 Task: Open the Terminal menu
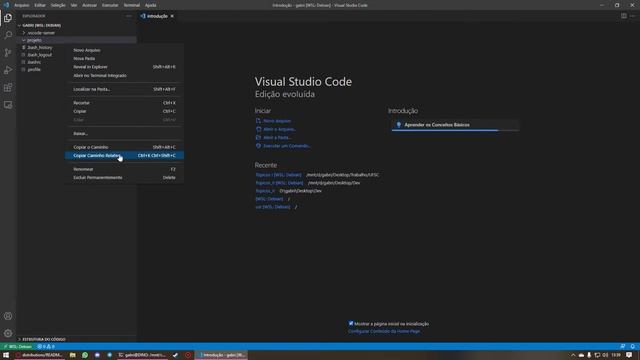131,5
